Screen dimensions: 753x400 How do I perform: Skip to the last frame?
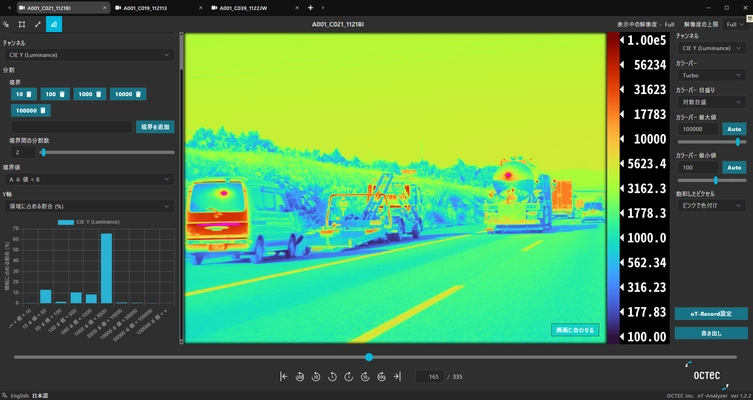[397, 377]
